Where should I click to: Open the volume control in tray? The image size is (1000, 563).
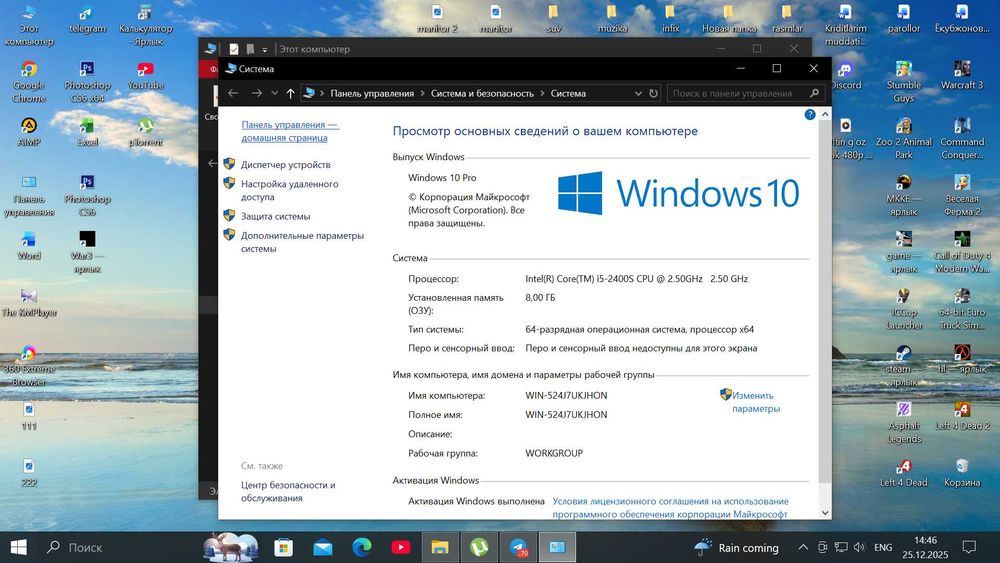pos(859,547)
